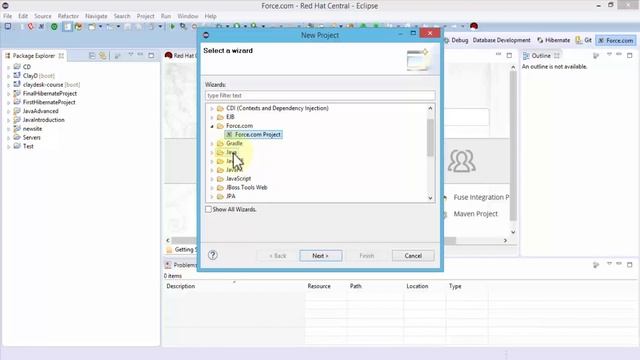Click the Problems view filter icon
This screenshot has height=360, width=640.
[x=596, y=265]
